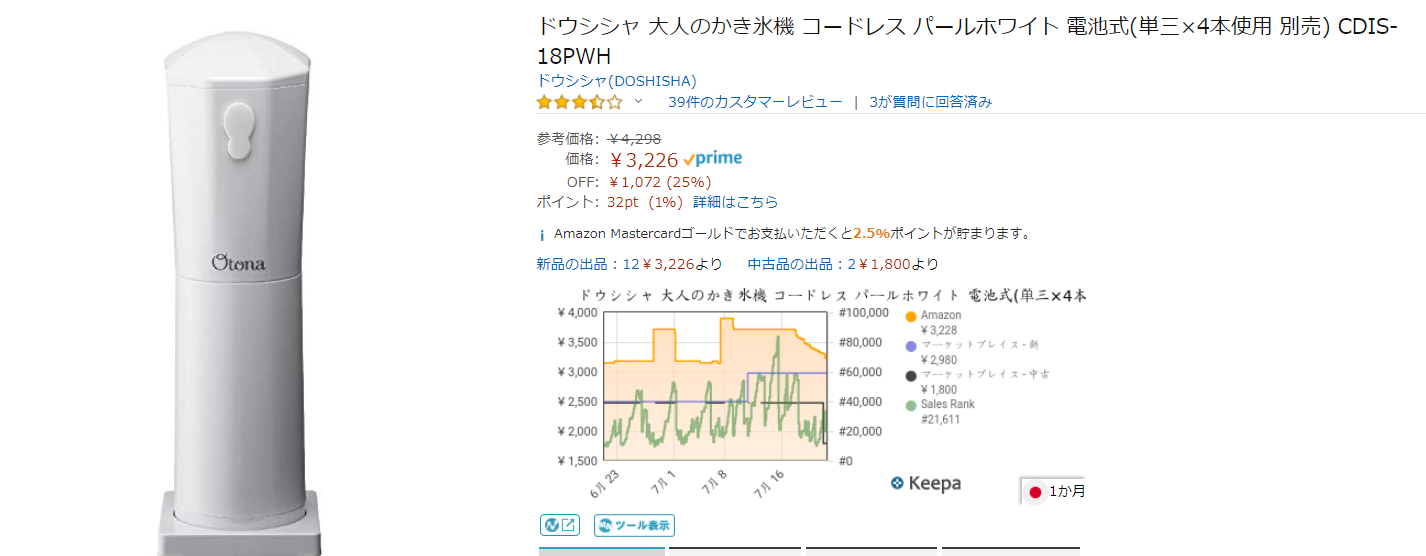Click the Prime badge icon
The width and height of the screenshot is (1426, 556).
(x=713, y=159)
